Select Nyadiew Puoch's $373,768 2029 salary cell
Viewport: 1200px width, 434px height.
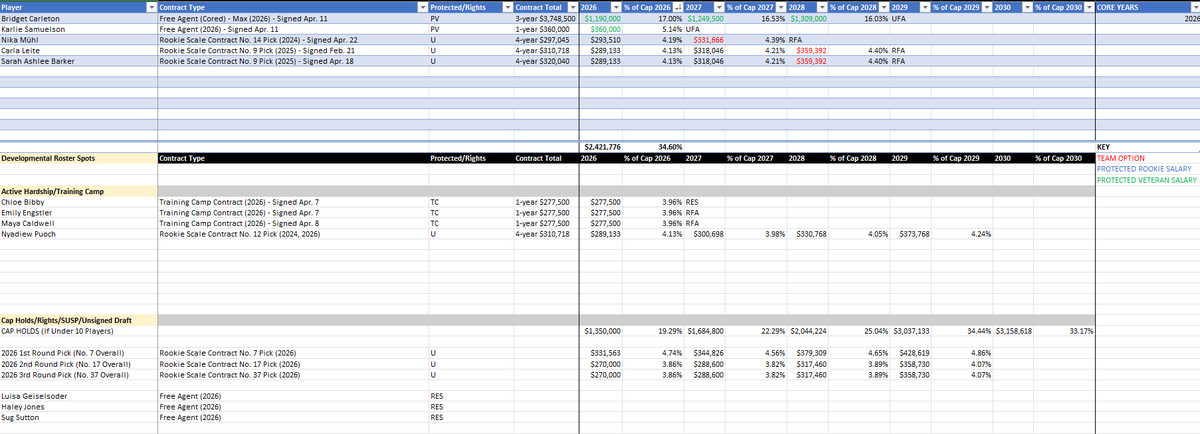[x=910, y=233]
